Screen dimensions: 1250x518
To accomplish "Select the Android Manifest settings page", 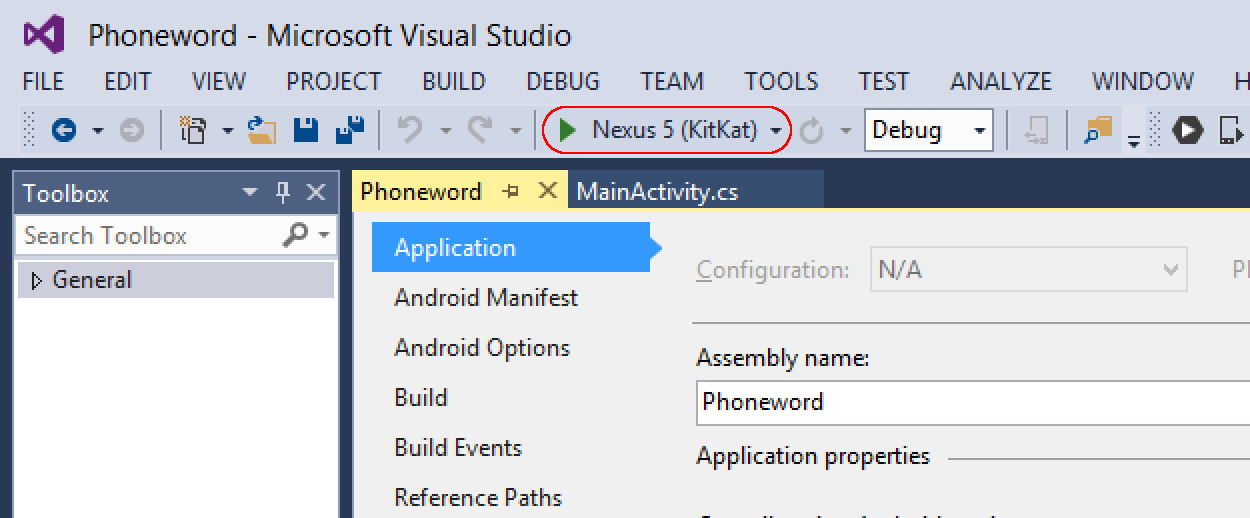I will coord(486,298).
